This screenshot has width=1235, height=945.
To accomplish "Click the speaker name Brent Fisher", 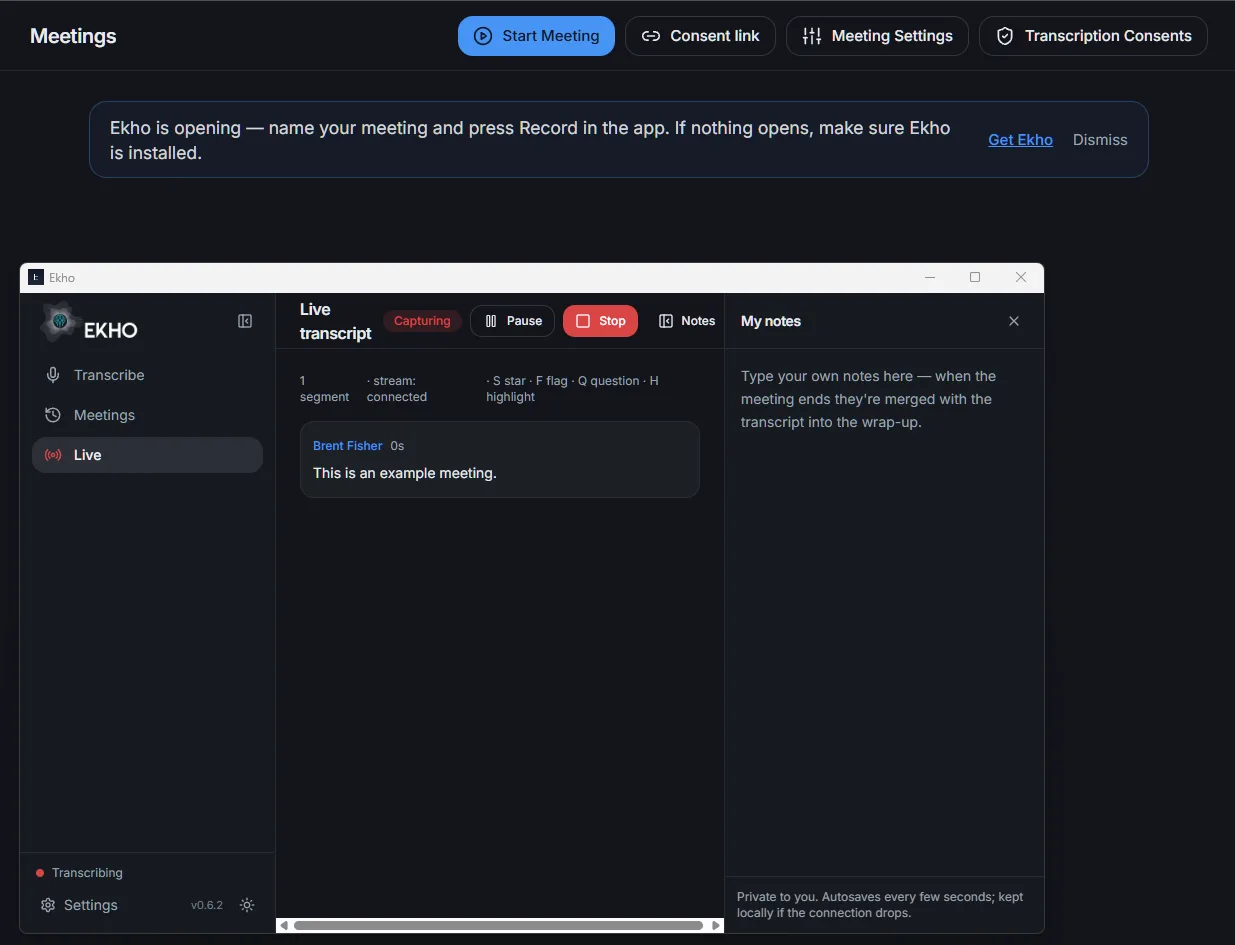I will [347, 446].
